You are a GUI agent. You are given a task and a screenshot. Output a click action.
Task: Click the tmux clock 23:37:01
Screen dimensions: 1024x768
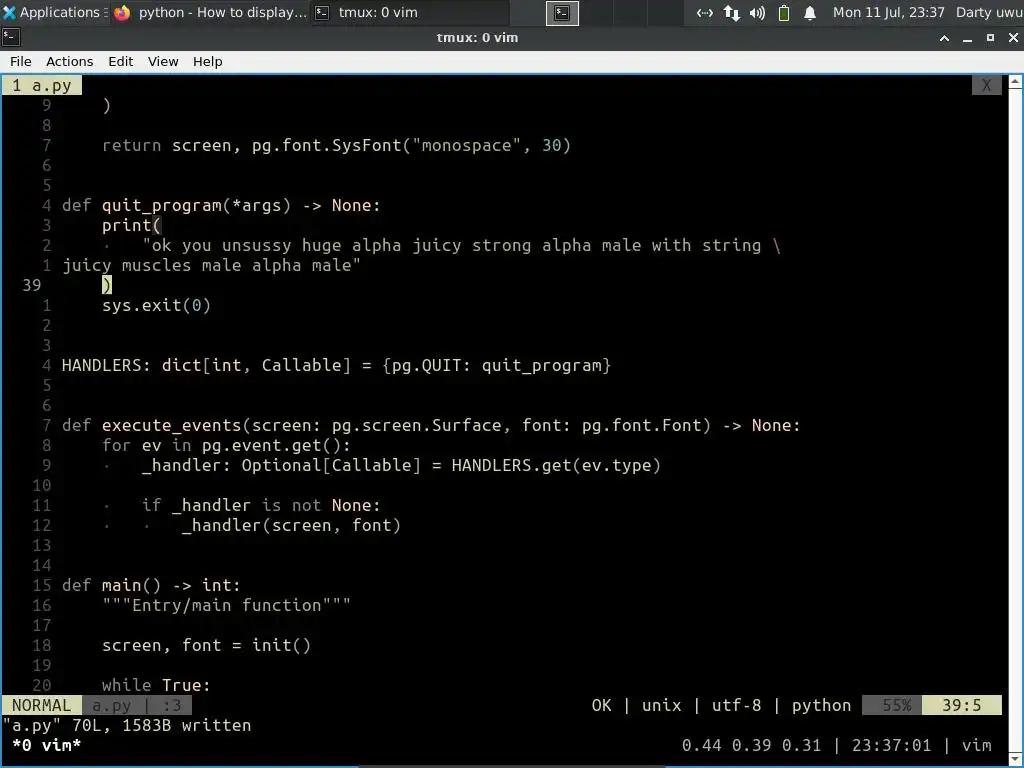[x=891, y=745]
